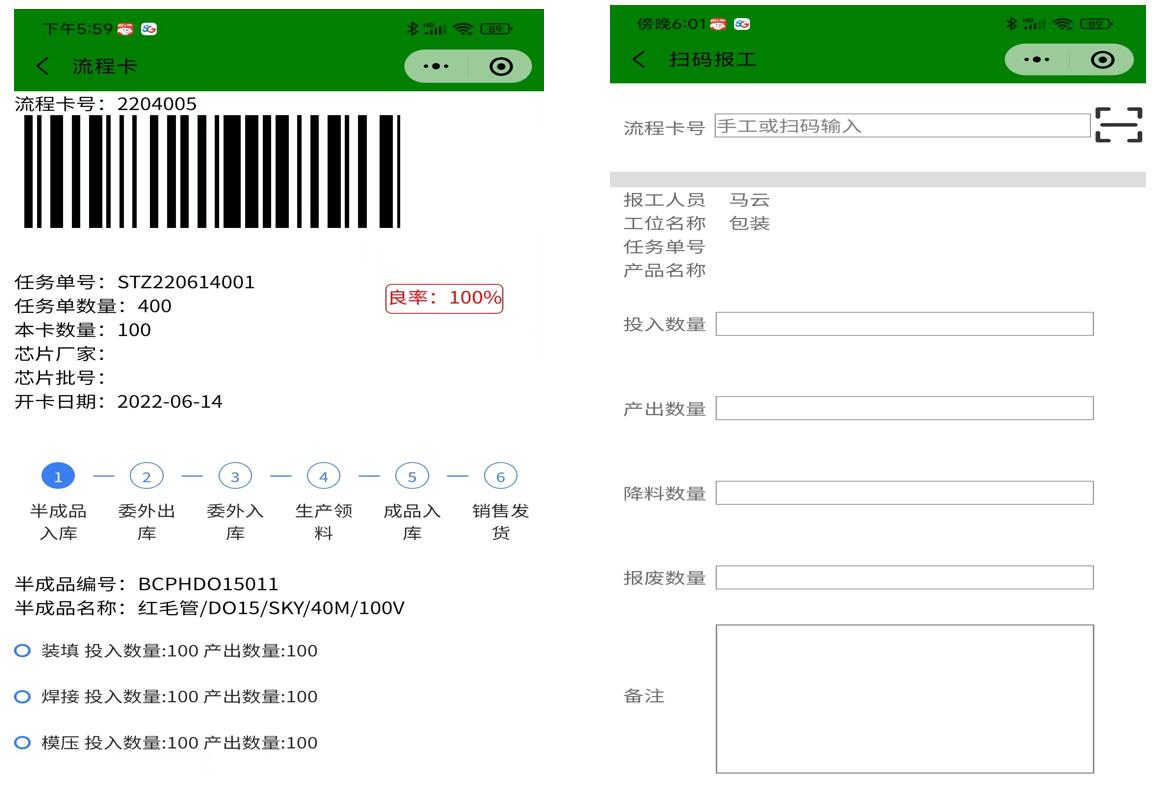Select the 模压 process radio bullet
Screen dimensions: 1152x791
point(23,743)
